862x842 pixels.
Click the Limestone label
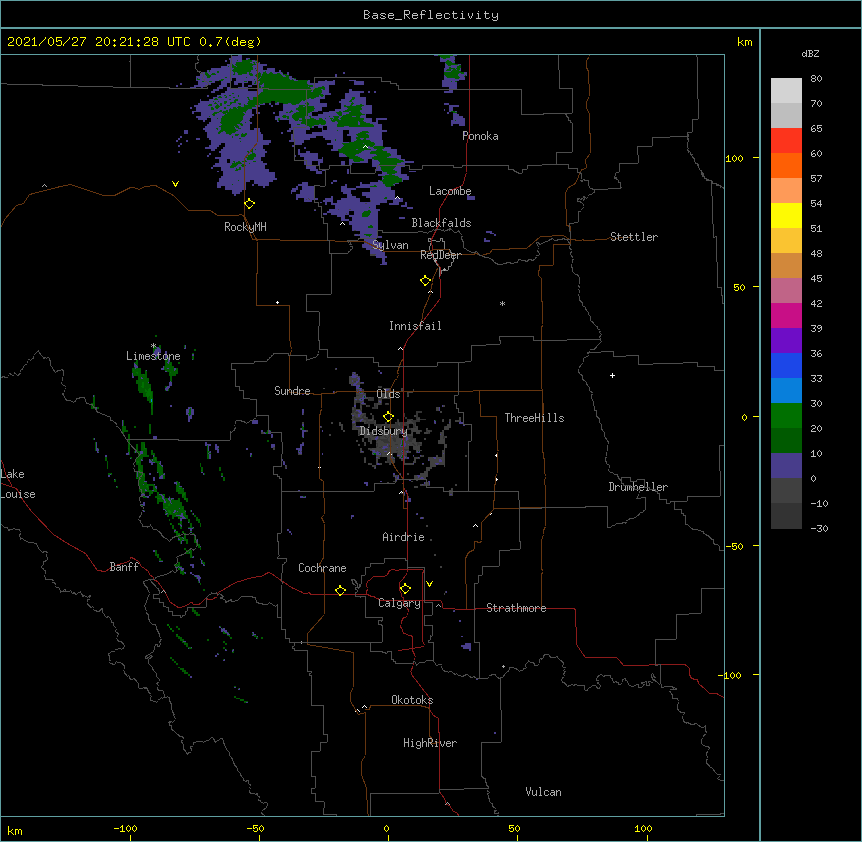pyautogui.click(x=153, y=356)
